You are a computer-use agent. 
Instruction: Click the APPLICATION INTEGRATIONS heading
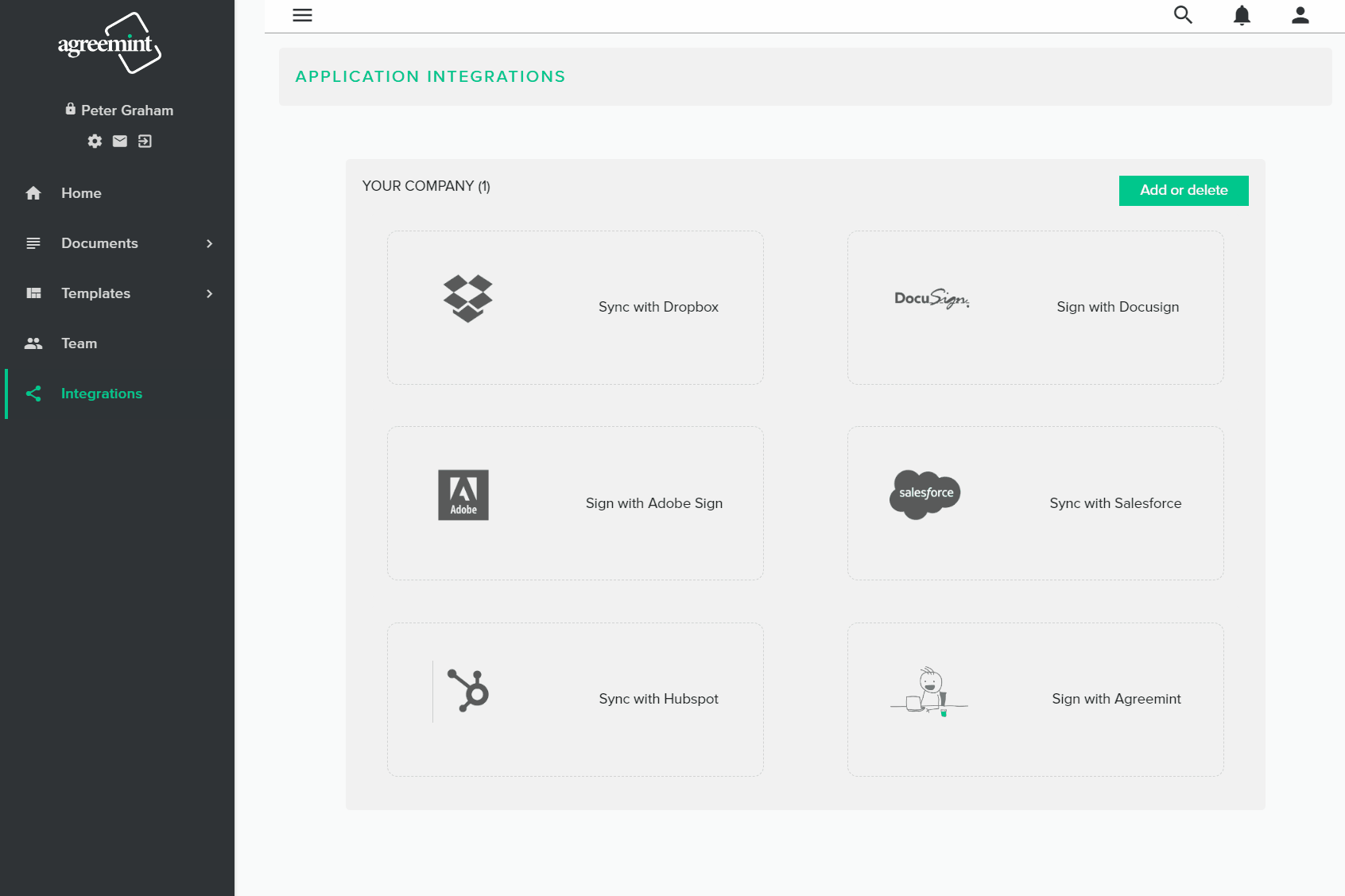pyautogui.click(x=430, y=76)
